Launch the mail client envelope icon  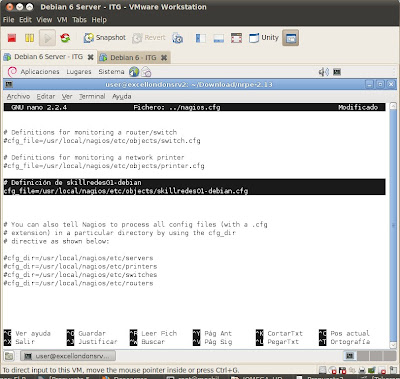point(146,72)
